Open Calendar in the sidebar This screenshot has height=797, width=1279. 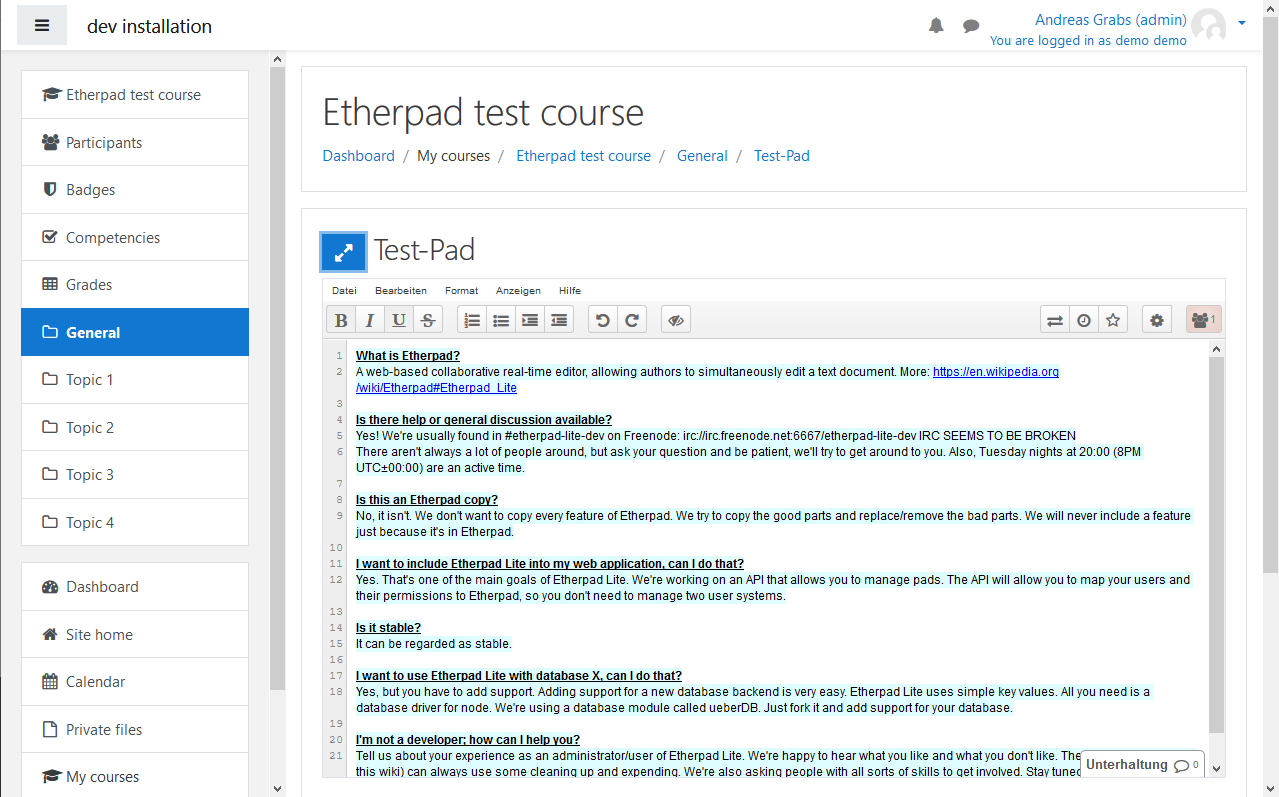point(135,682)
